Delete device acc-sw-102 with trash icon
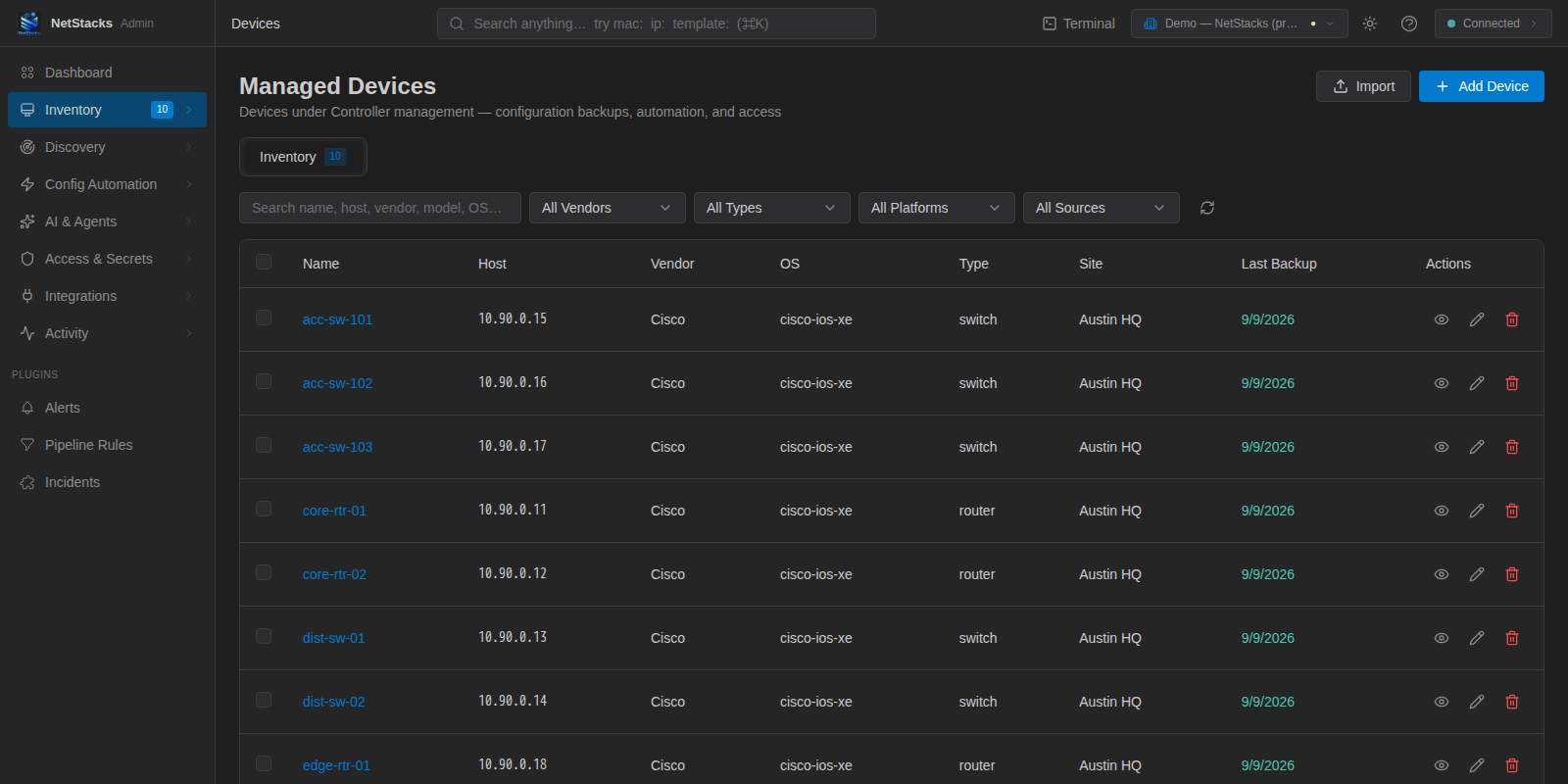The width and height of the screenshot is (1568, 784). click(1512, 383)
